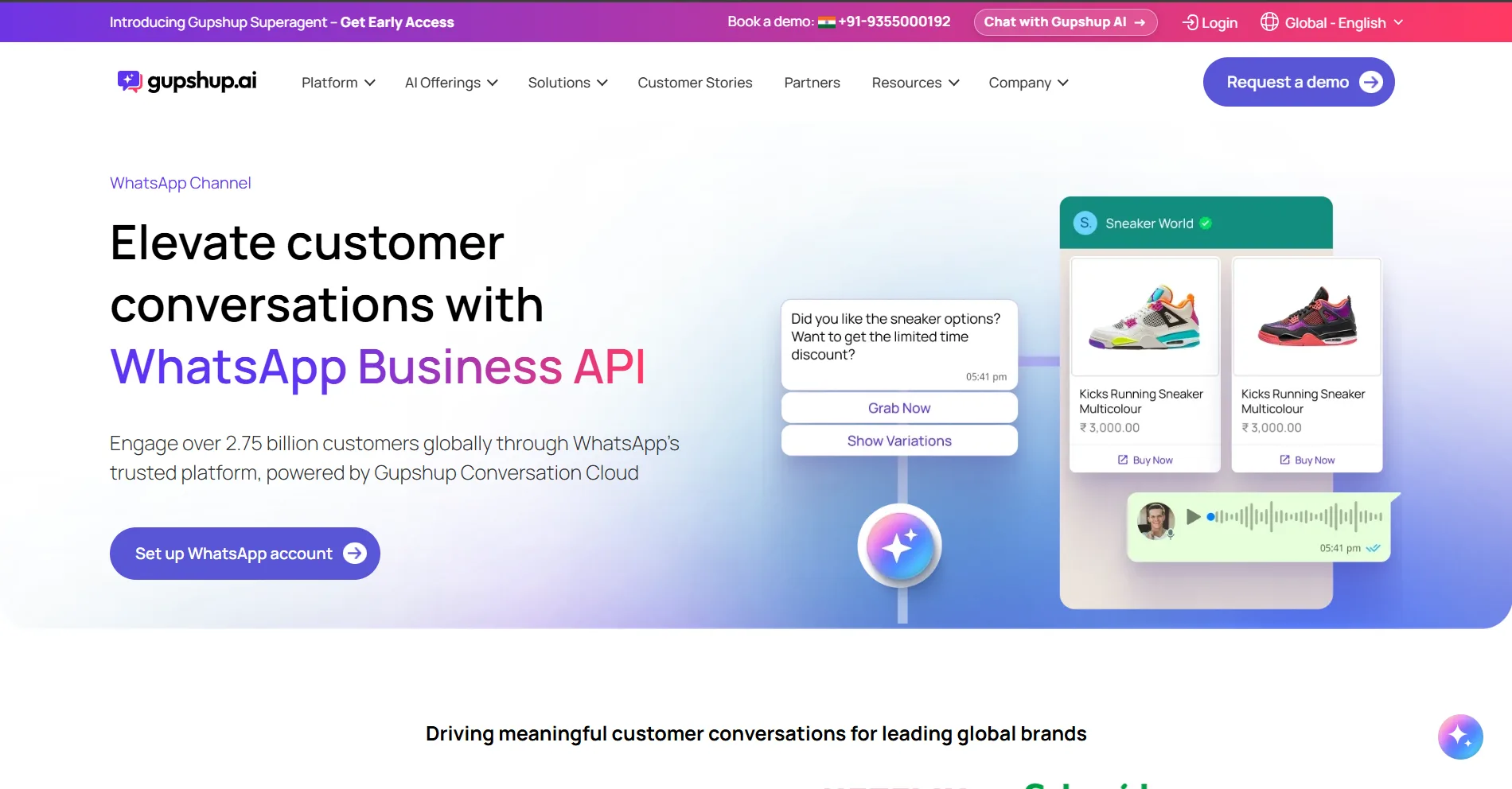Click Buy Now icon under white sneaker

(x=1123, y=460)
